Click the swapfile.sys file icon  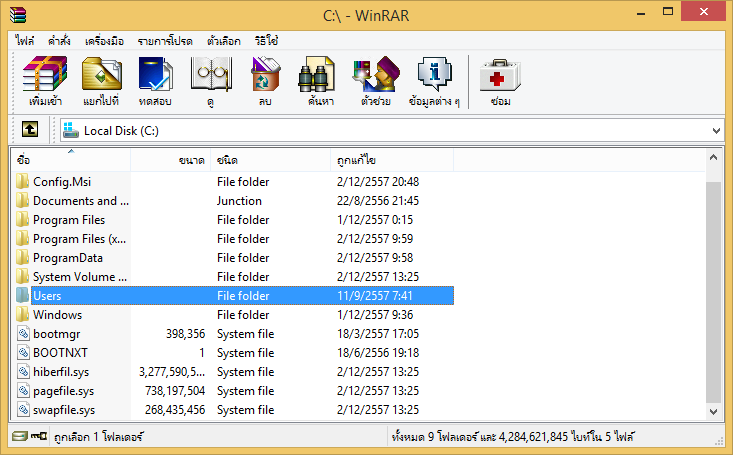click(x=23, y=409)
